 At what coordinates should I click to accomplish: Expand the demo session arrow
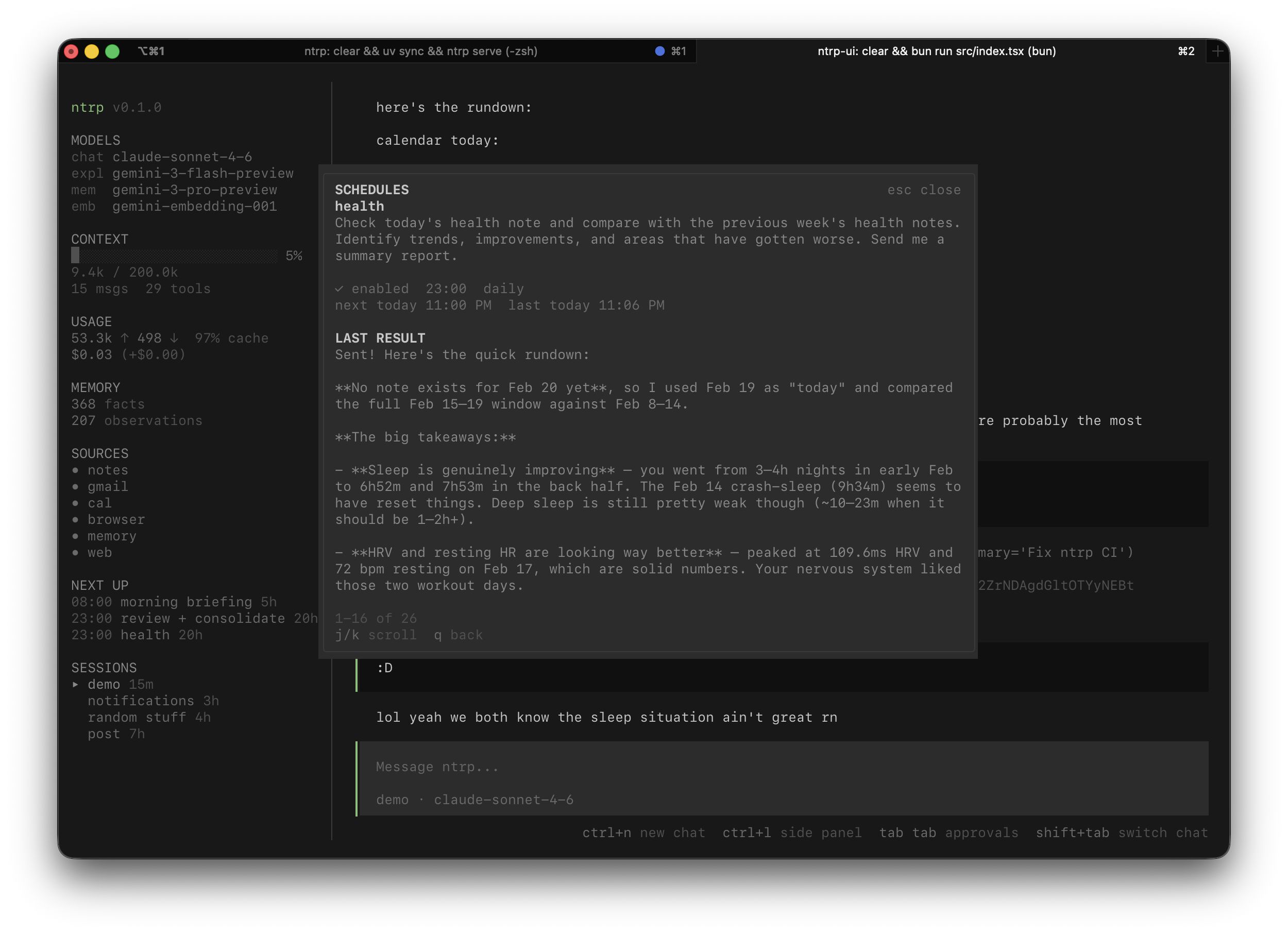coord(76,685)
